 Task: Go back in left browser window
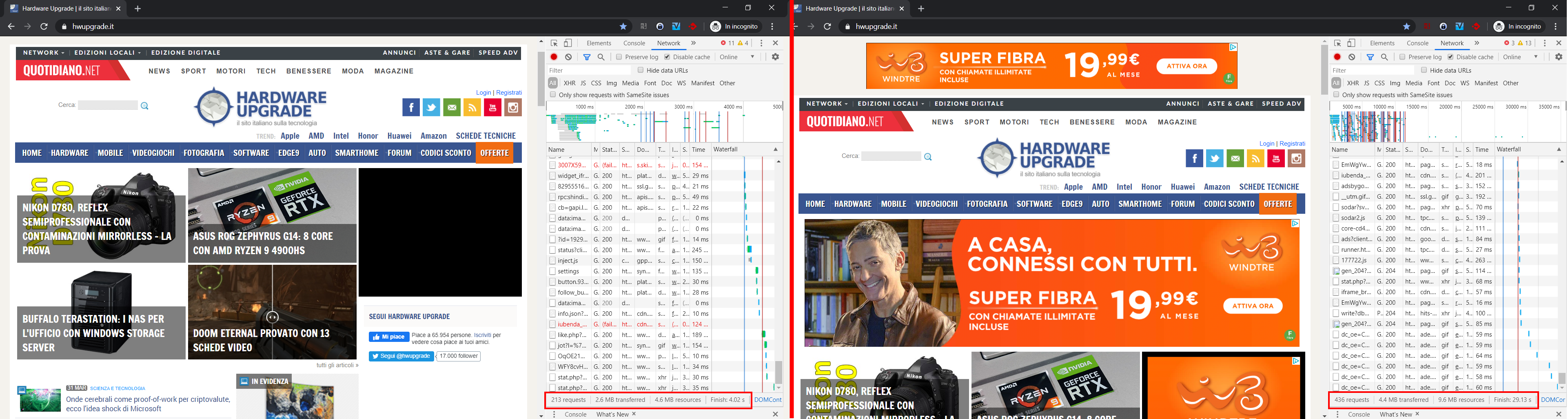coord(10,26)
